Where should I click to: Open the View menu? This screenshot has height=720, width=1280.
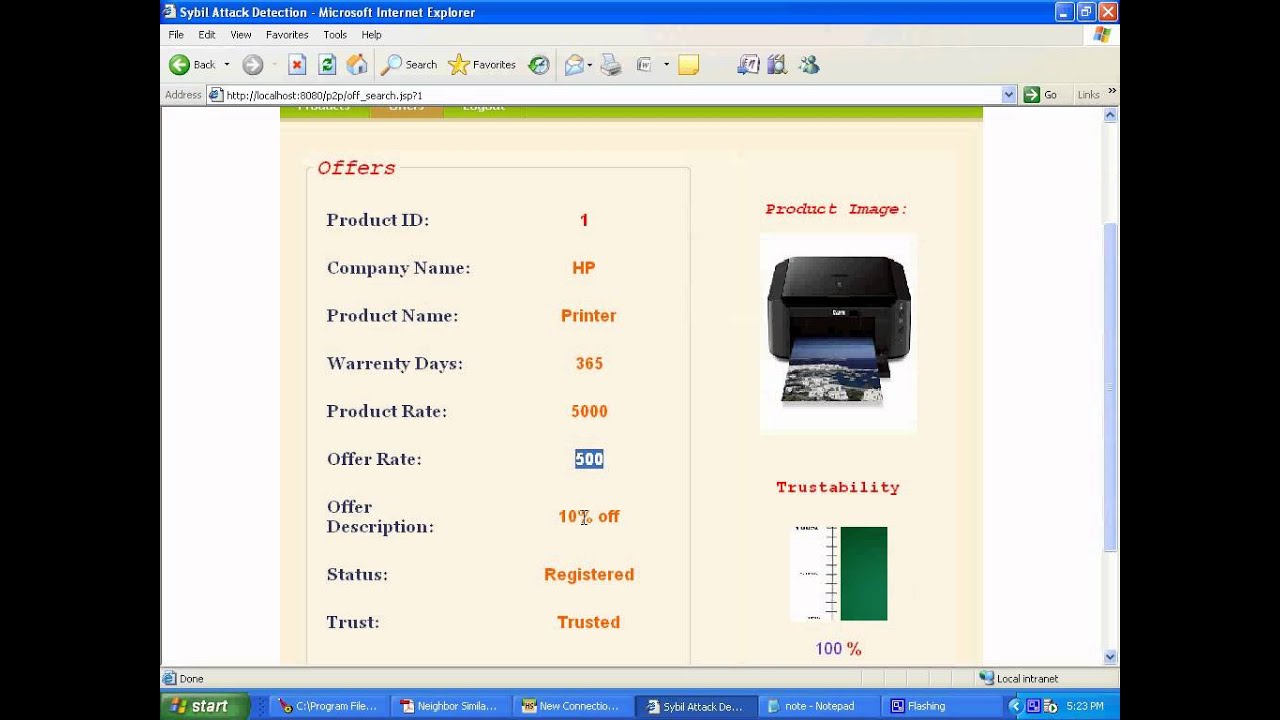241,34
